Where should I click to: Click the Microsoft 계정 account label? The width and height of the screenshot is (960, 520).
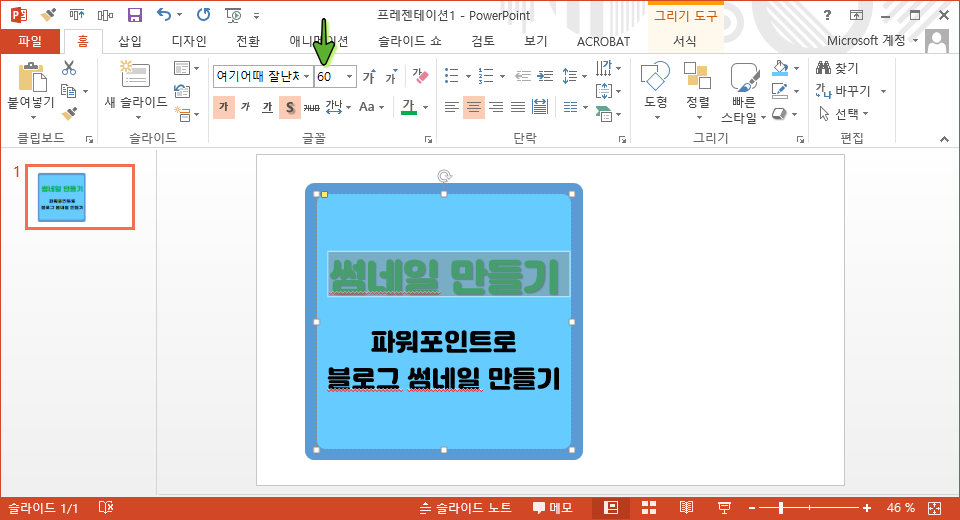click(866, 40)
